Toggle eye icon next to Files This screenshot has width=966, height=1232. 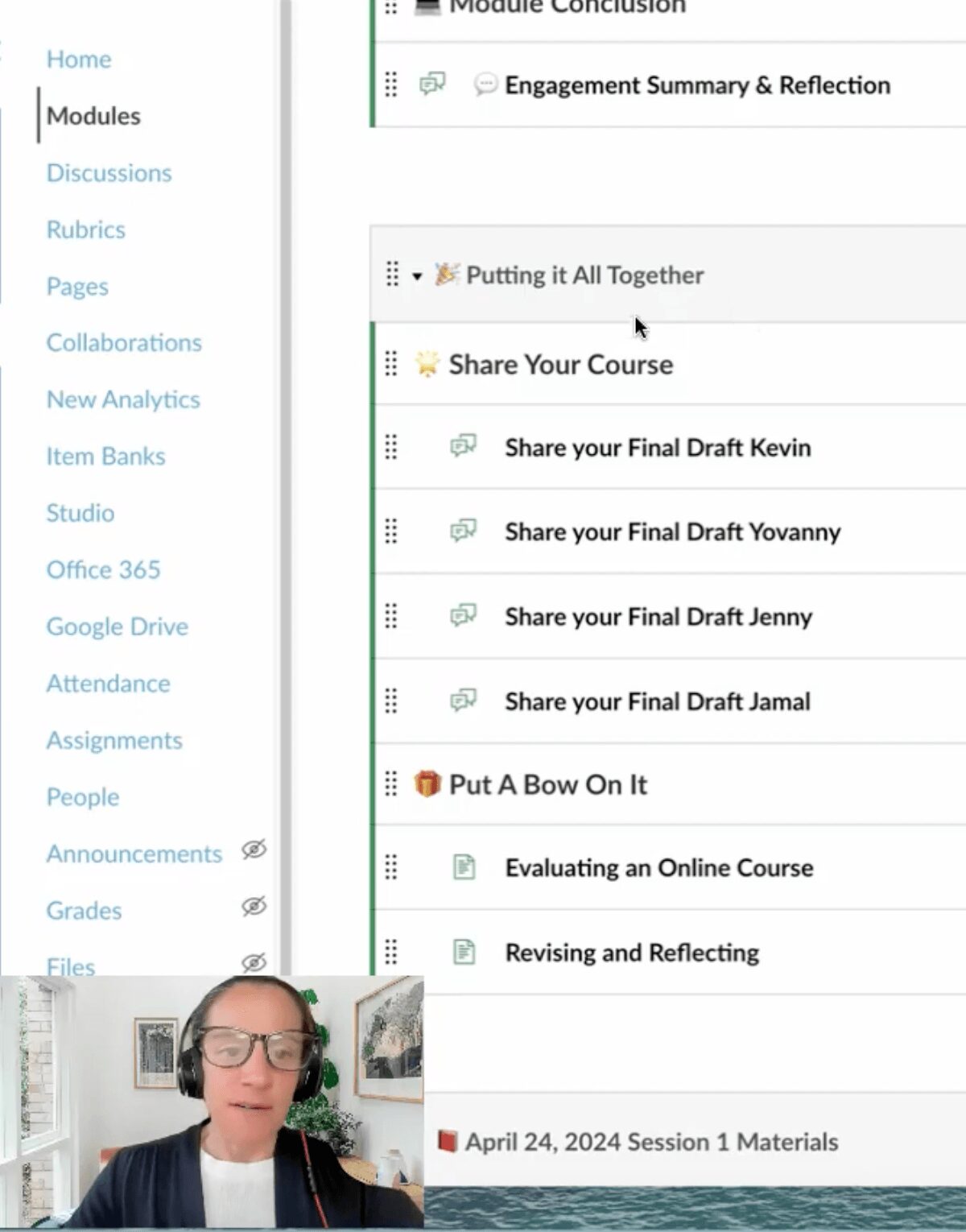pyautogui.click(x=254, y=962)
